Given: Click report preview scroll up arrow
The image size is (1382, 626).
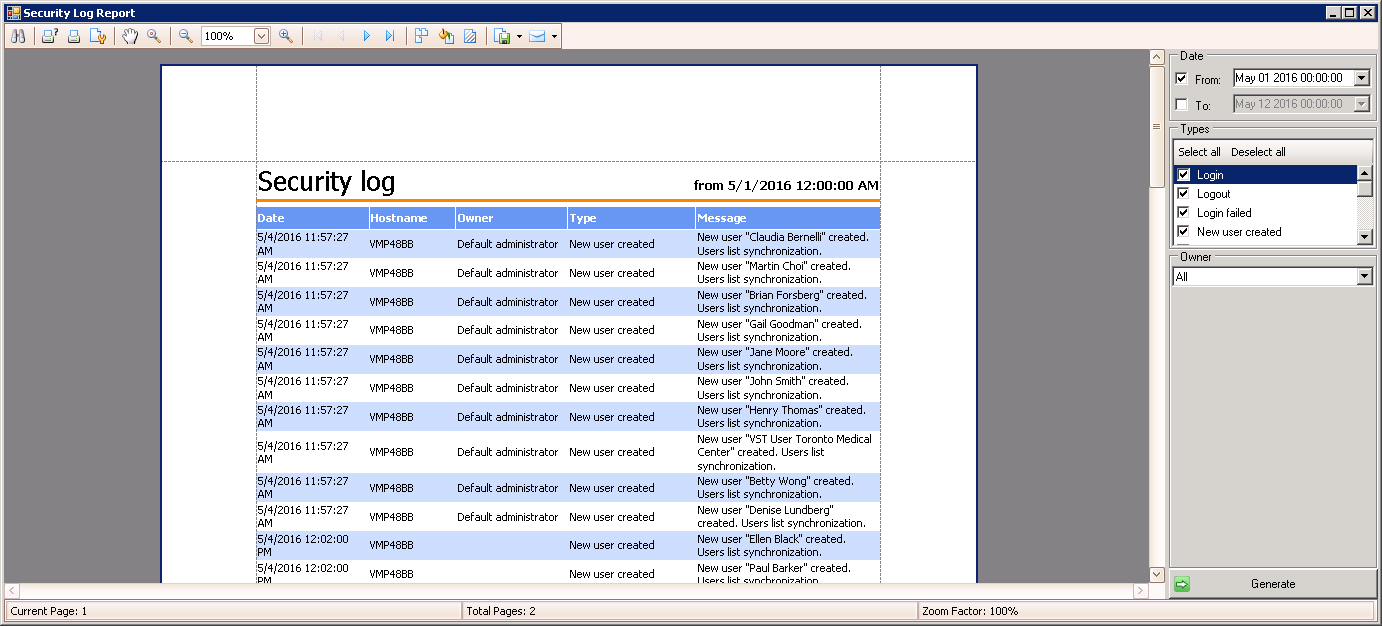Looking at the screenshot, I should tap(1157, 58).
